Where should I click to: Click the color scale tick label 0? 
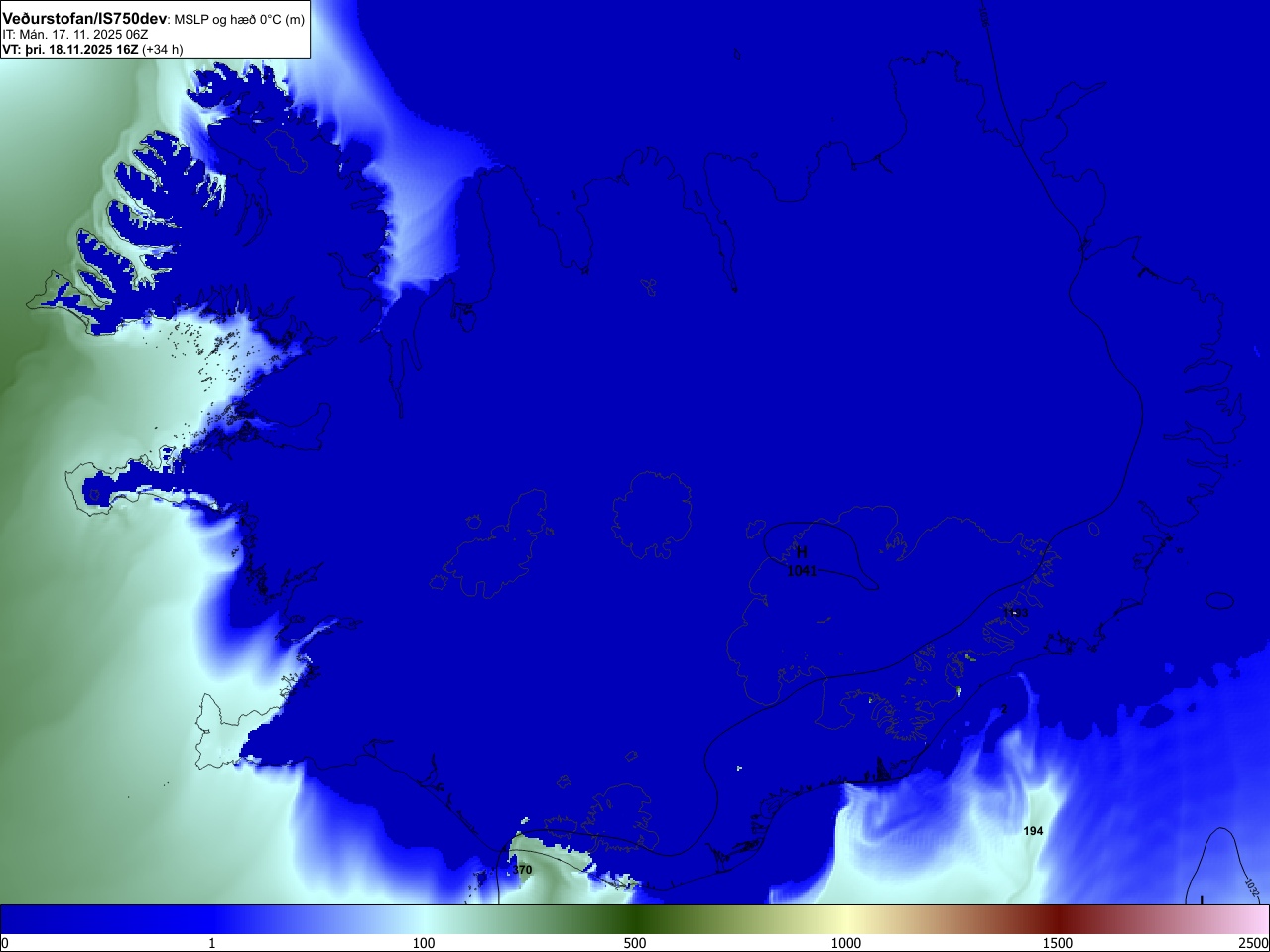point(4,943)
